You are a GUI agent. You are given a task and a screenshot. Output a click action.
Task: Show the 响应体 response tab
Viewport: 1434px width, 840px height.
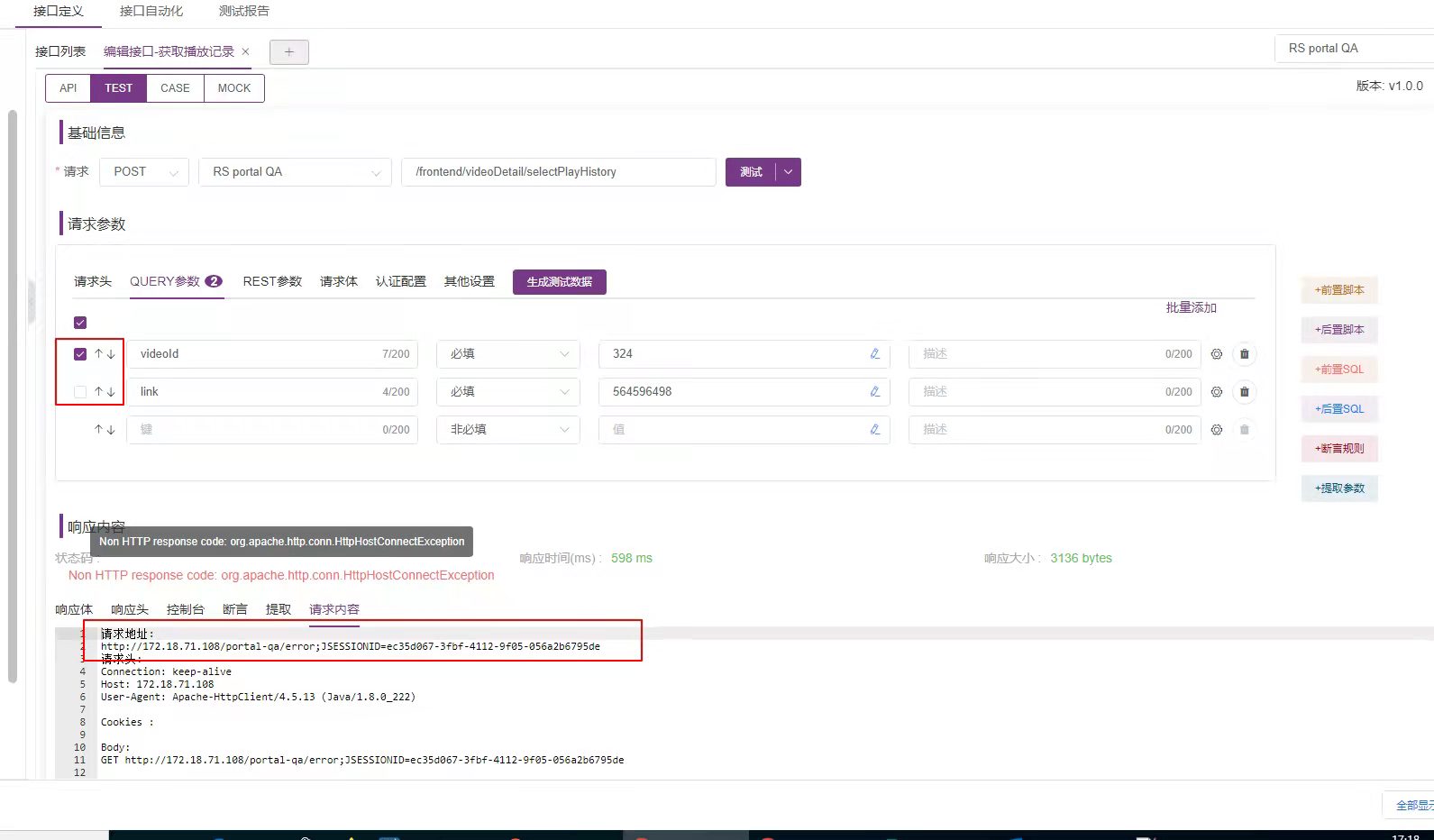(x=74, y=609)
